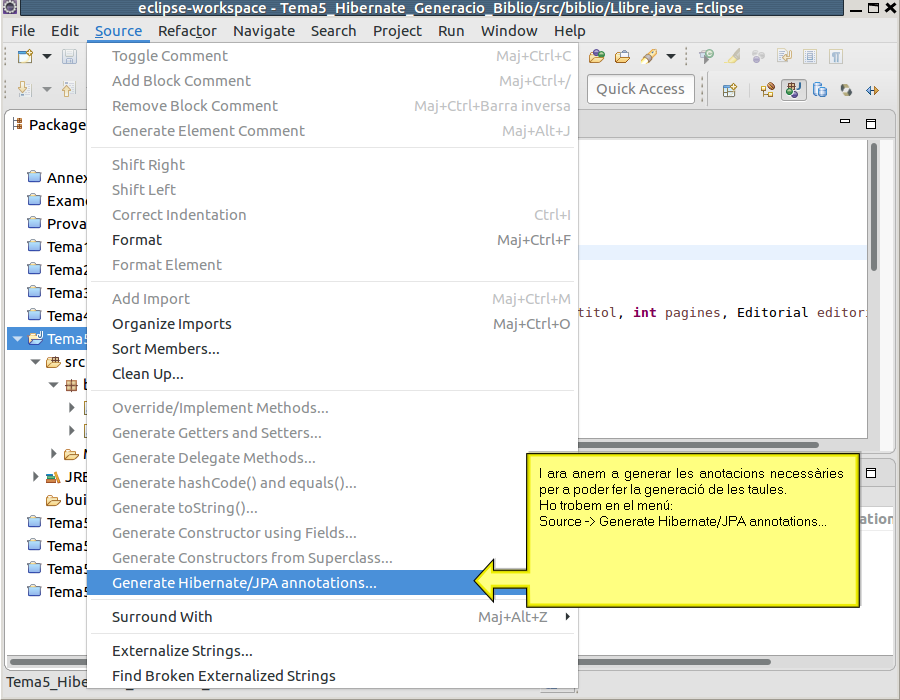The height and width of the screenshot is (700, 900).
Task: Open the Edit menu
Action: pos(65,31)
